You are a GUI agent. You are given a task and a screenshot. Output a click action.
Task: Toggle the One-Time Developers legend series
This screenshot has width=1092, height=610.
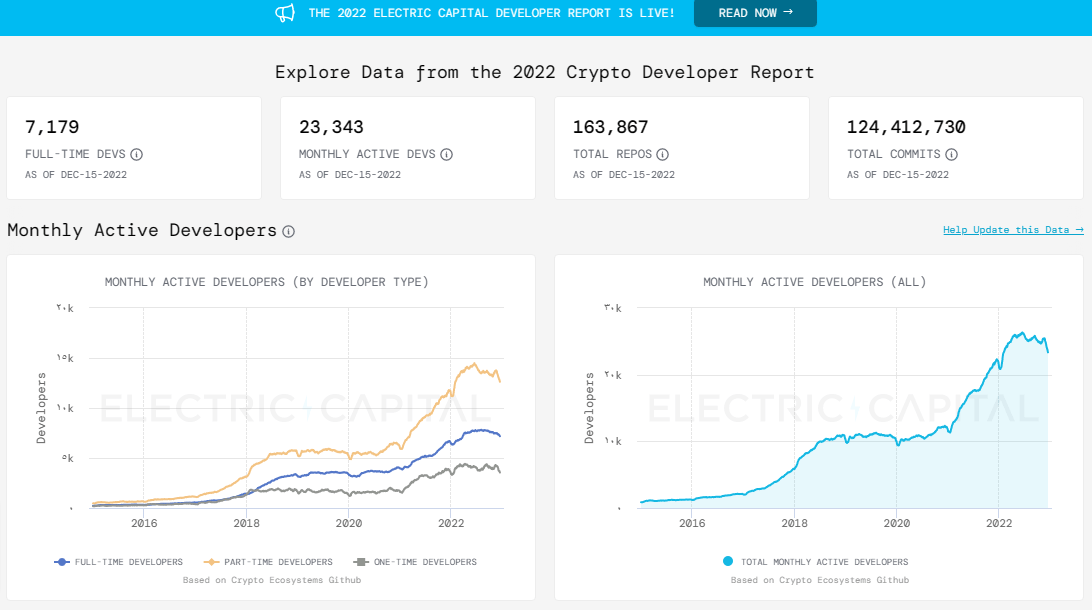click(x=415, y=562)
